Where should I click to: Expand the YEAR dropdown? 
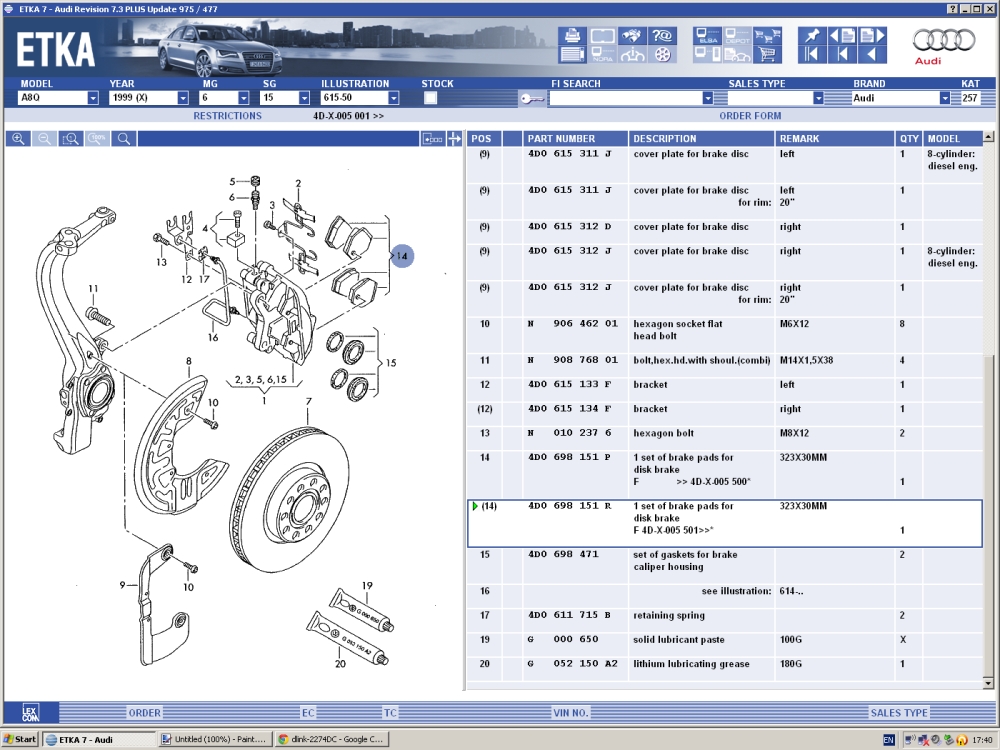click(x=183, y=98)
